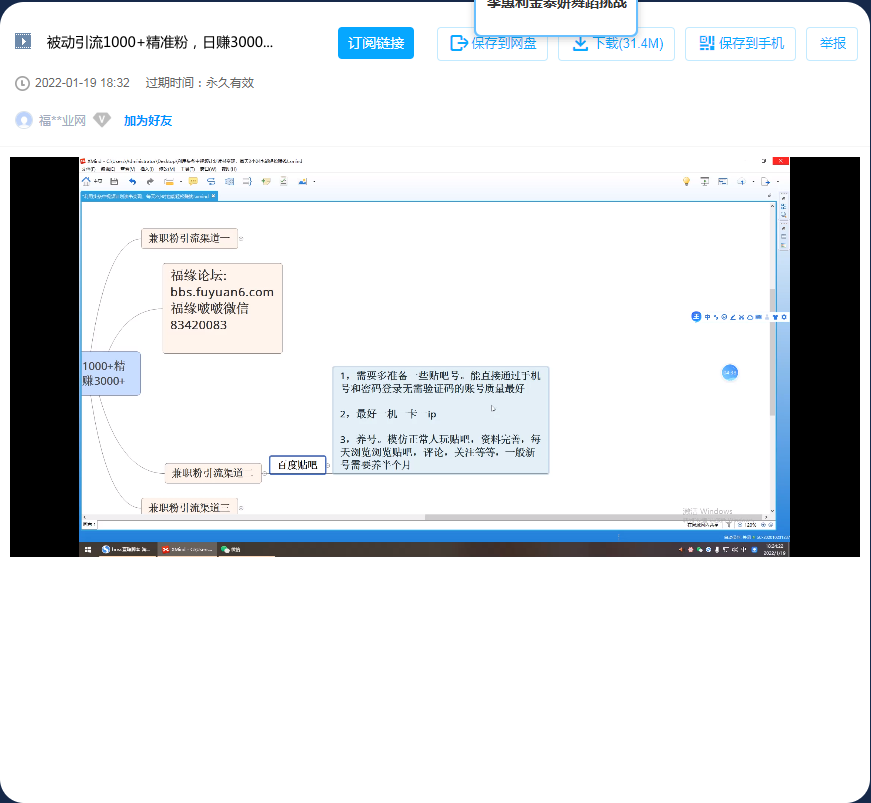Click the 订阅链接 button
The width and height of the screenshot is (871, 803).
tap(376, 43)
